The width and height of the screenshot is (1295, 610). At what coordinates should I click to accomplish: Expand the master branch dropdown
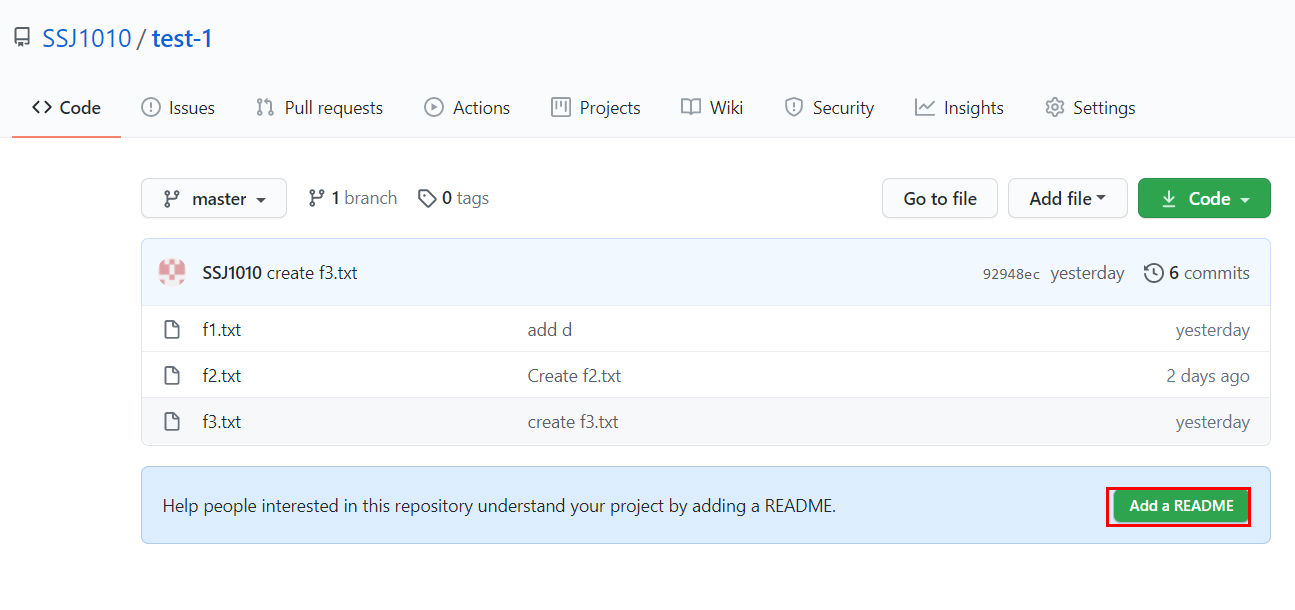pyautogui.click(x=214, y=198)
